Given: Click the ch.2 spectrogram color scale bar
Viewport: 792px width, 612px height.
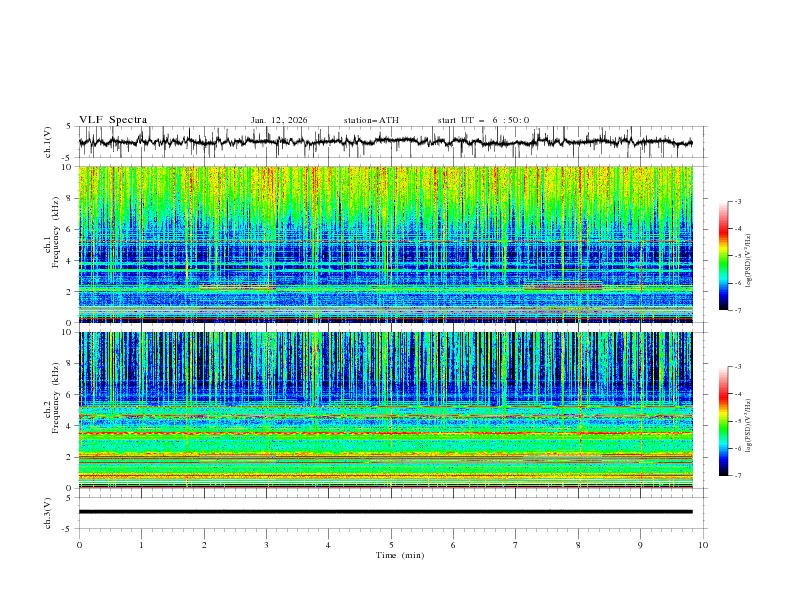Looking at the screenshot, I should click(723, 421).
